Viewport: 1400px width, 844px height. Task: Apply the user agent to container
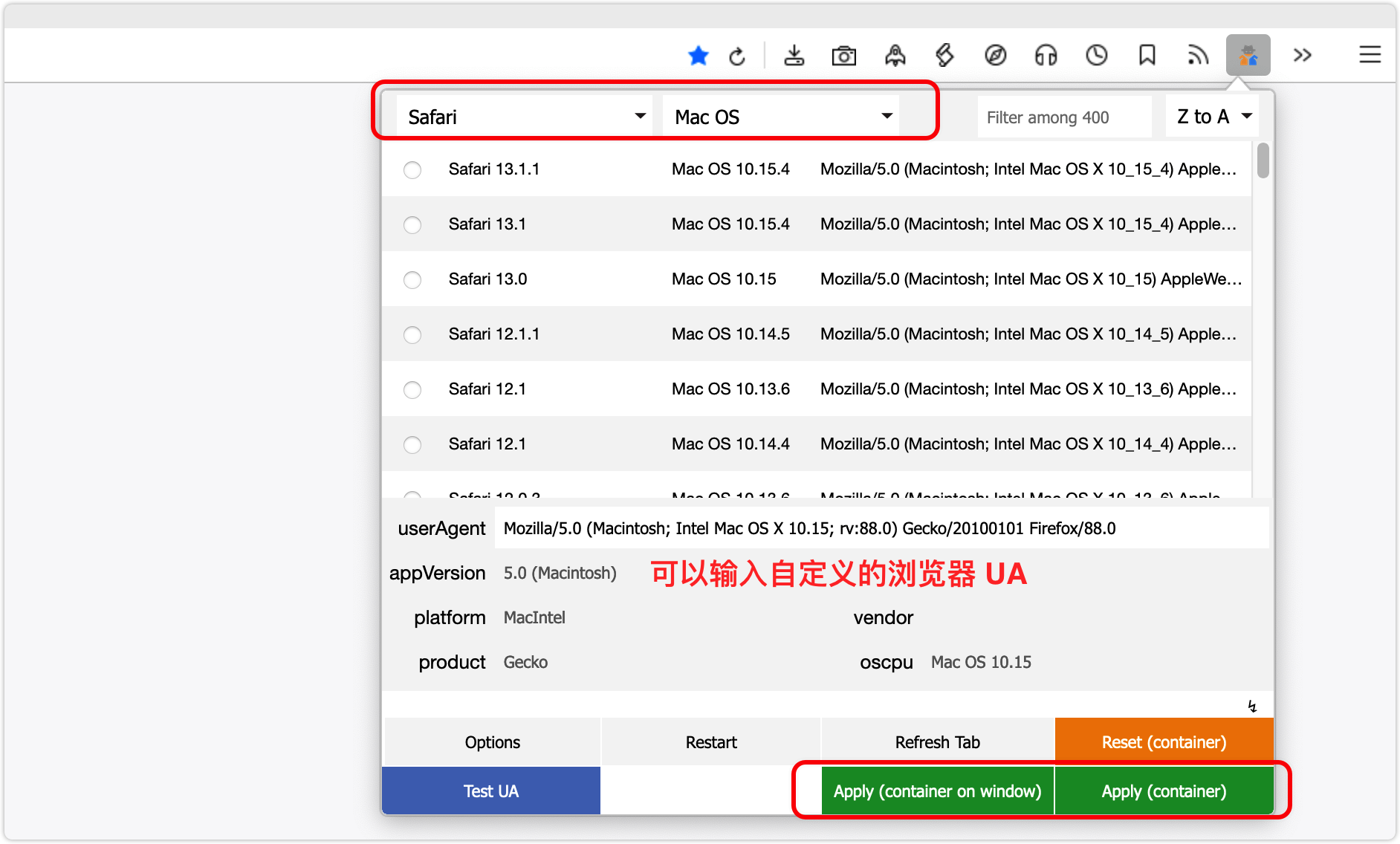coord(1162,791)
